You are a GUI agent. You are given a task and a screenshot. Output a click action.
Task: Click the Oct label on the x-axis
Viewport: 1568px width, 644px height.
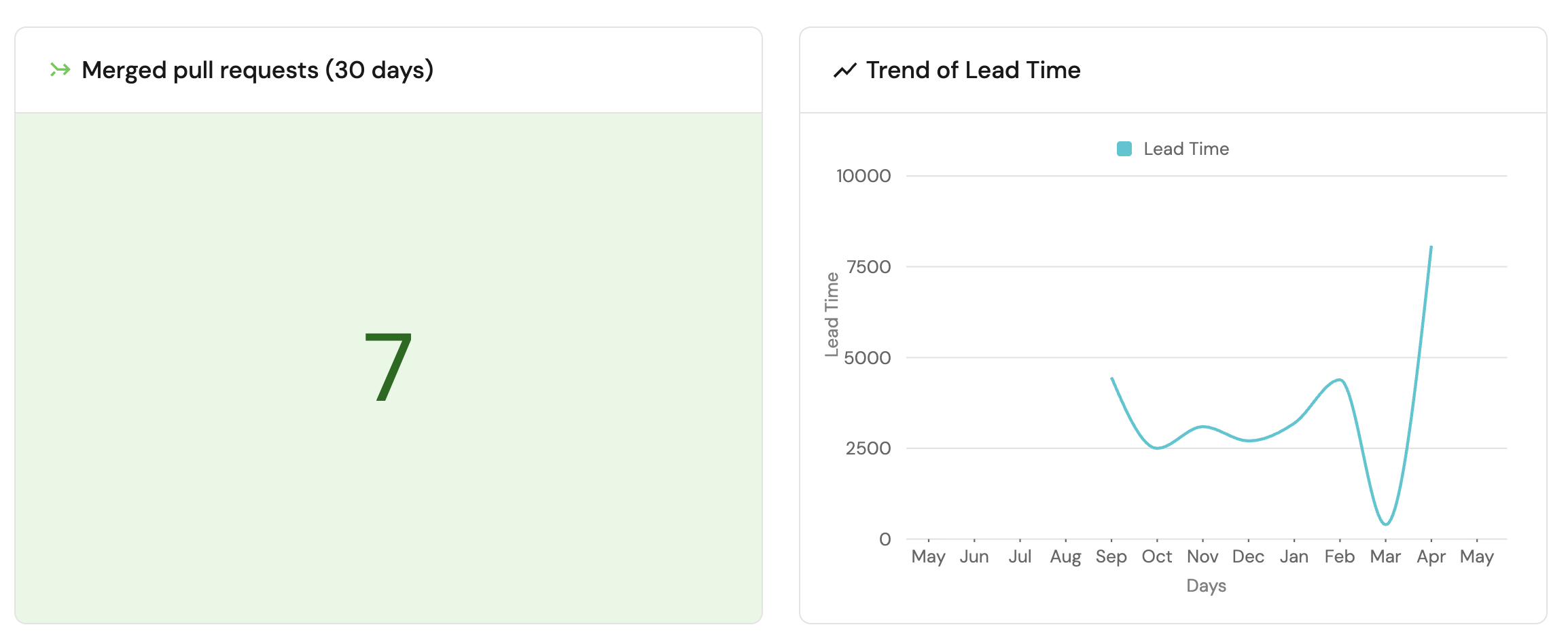pyautogui.click(x=1156, y=557)
